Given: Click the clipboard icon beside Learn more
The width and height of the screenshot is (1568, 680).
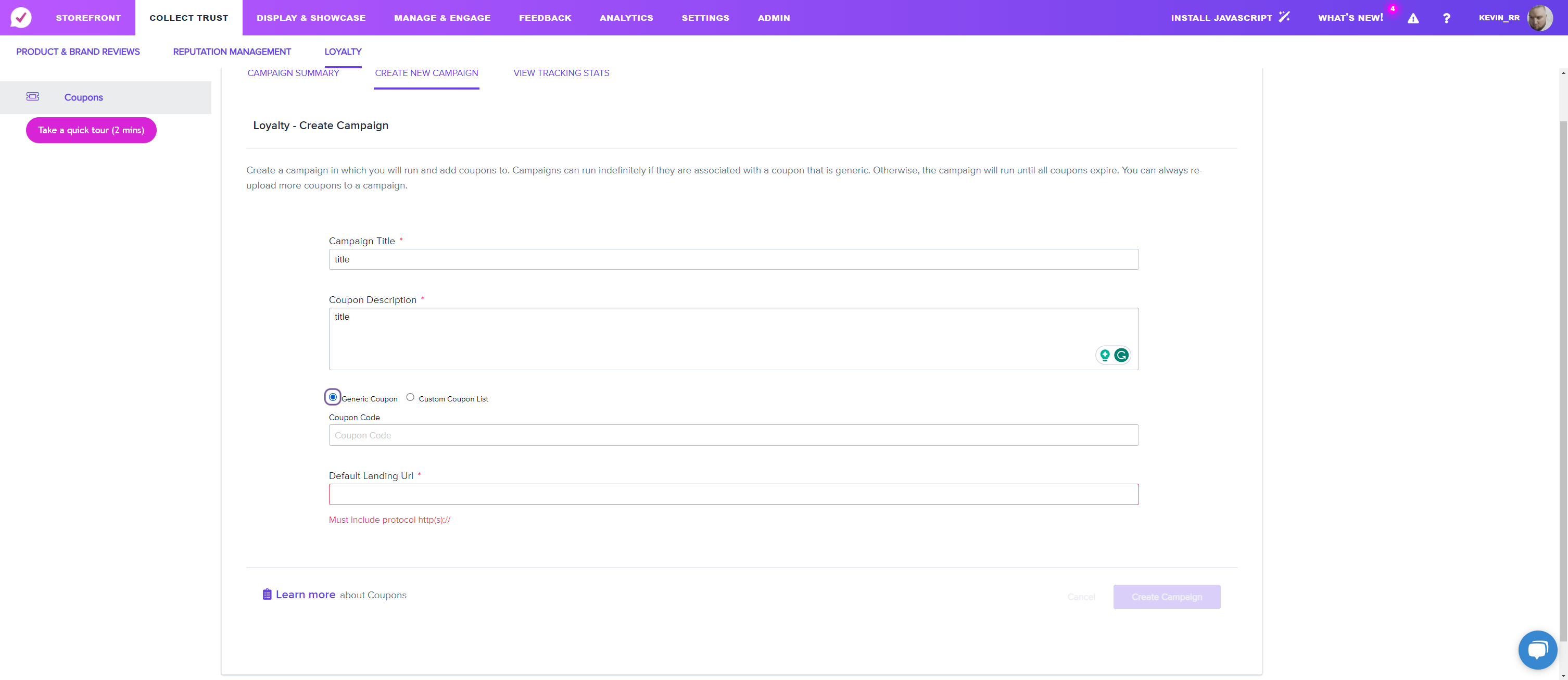Looking at the screenshot, I should (x=267, y=594).
